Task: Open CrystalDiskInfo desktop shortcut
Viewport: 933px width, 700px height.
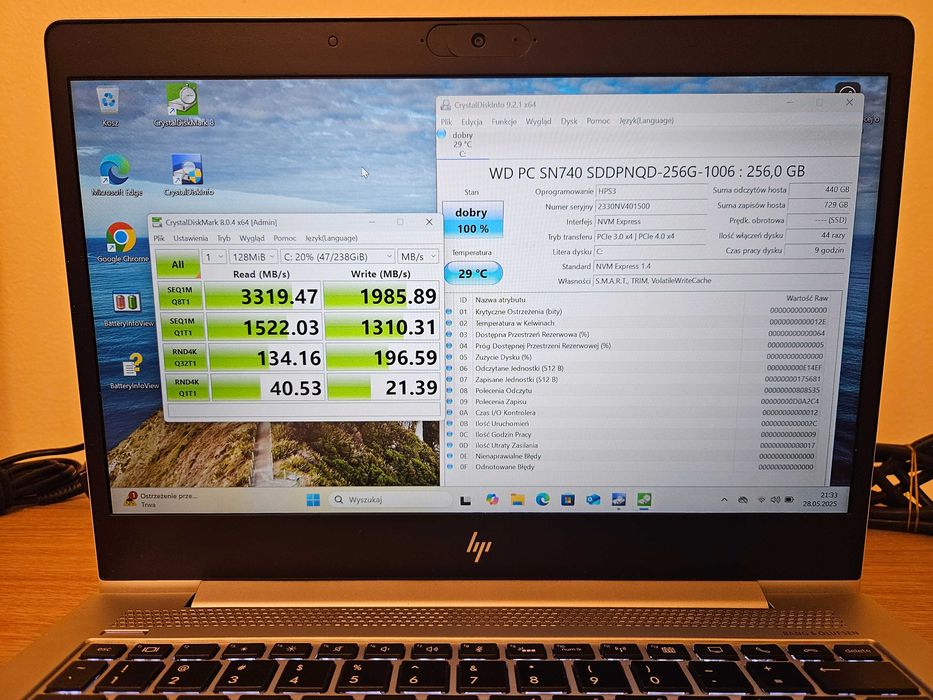Action: point(187,176)
